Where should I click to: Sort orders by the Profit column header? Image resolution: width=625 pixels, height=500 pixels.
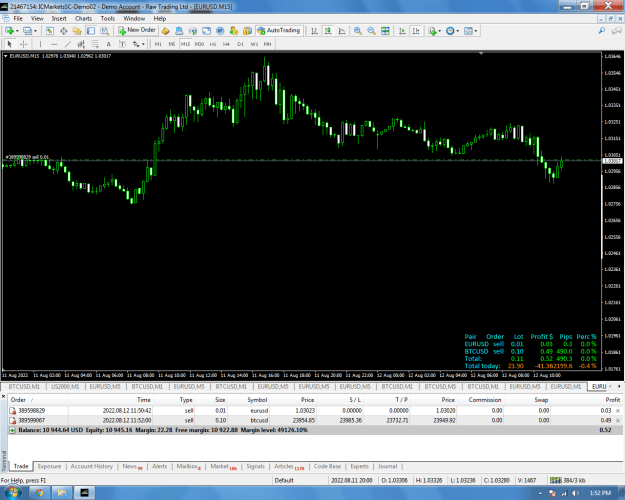click(612, 400)
